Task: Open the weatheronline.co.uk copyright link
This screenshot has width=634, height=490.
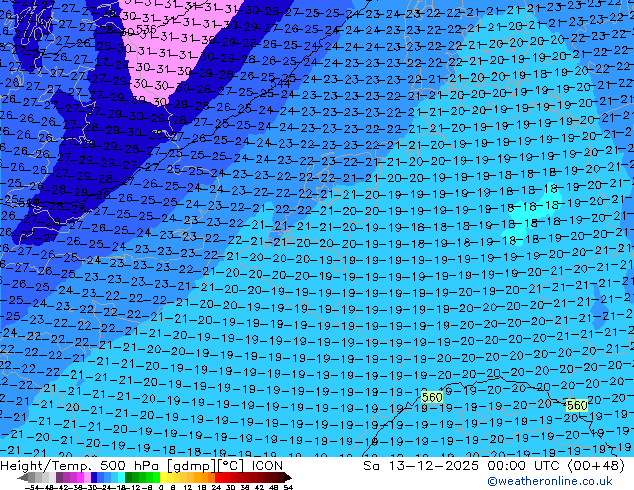Action: point(550,481)
